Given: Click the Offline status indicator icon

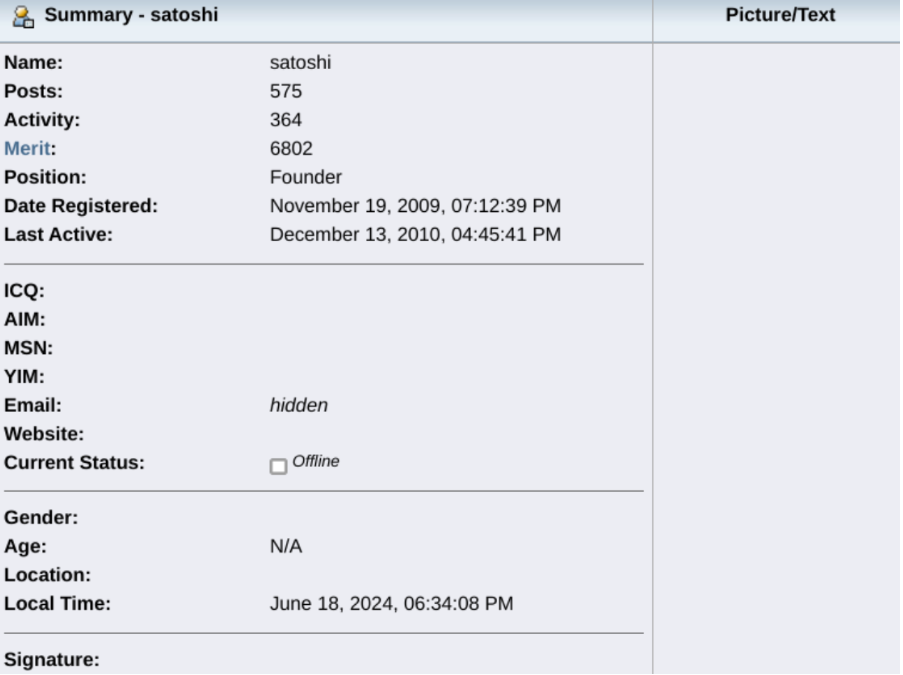Looking at the screenshot, I should [x=278, y=466].
